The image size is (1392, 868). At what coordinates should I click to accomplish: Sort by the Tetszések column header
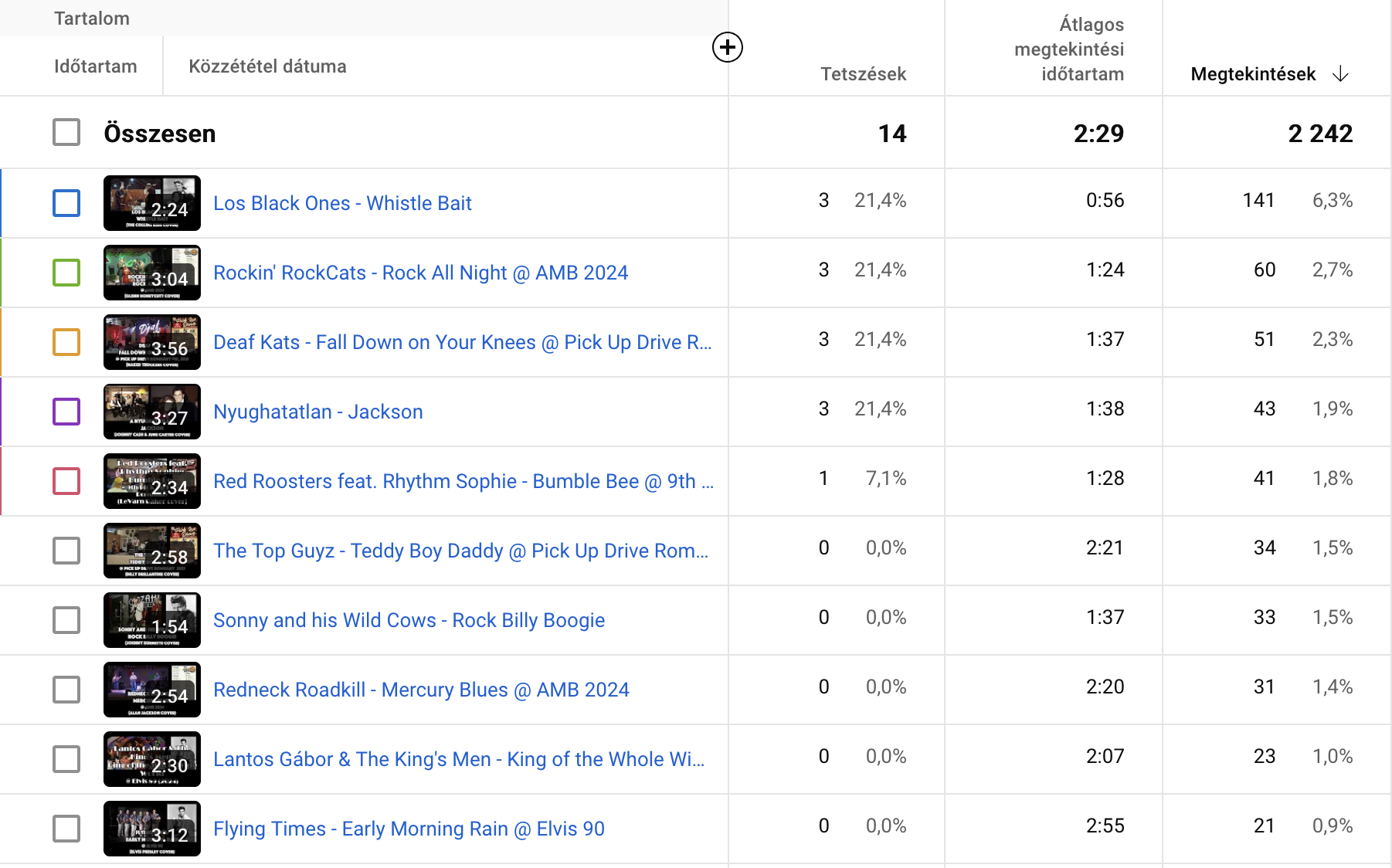[863, 74]
